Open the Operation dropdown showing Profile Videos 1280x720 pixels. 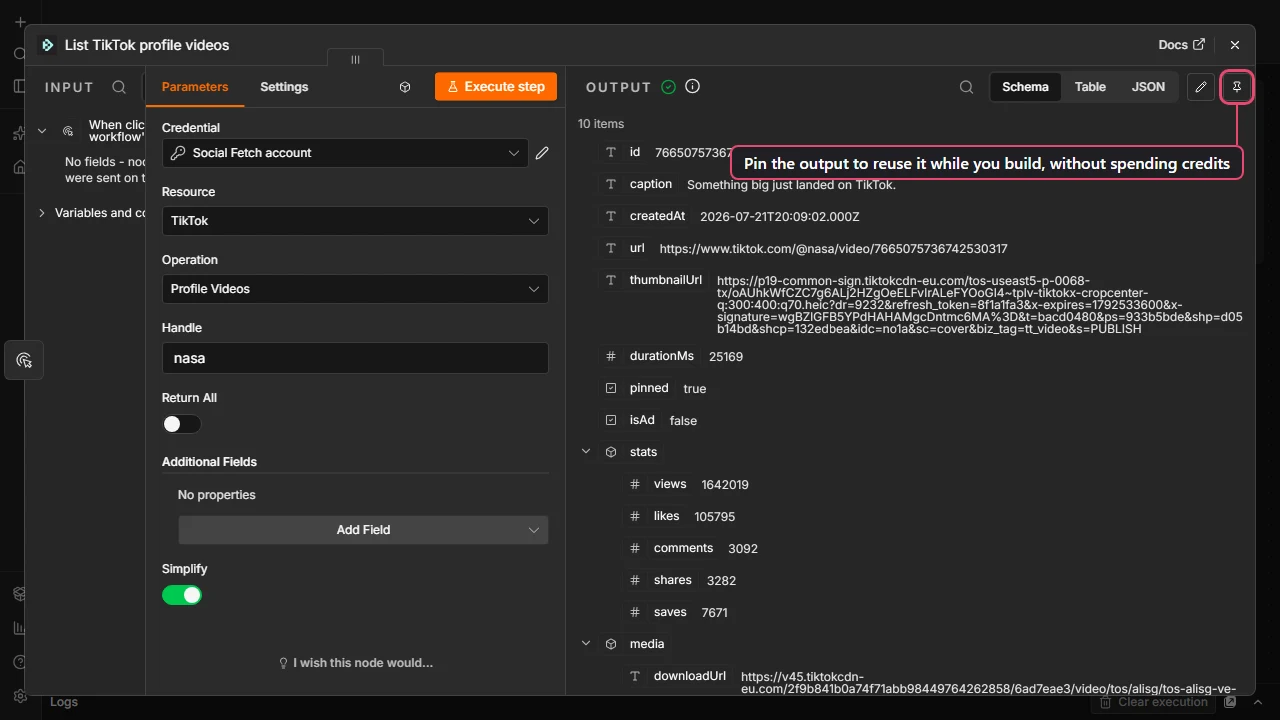coord(355,289)
